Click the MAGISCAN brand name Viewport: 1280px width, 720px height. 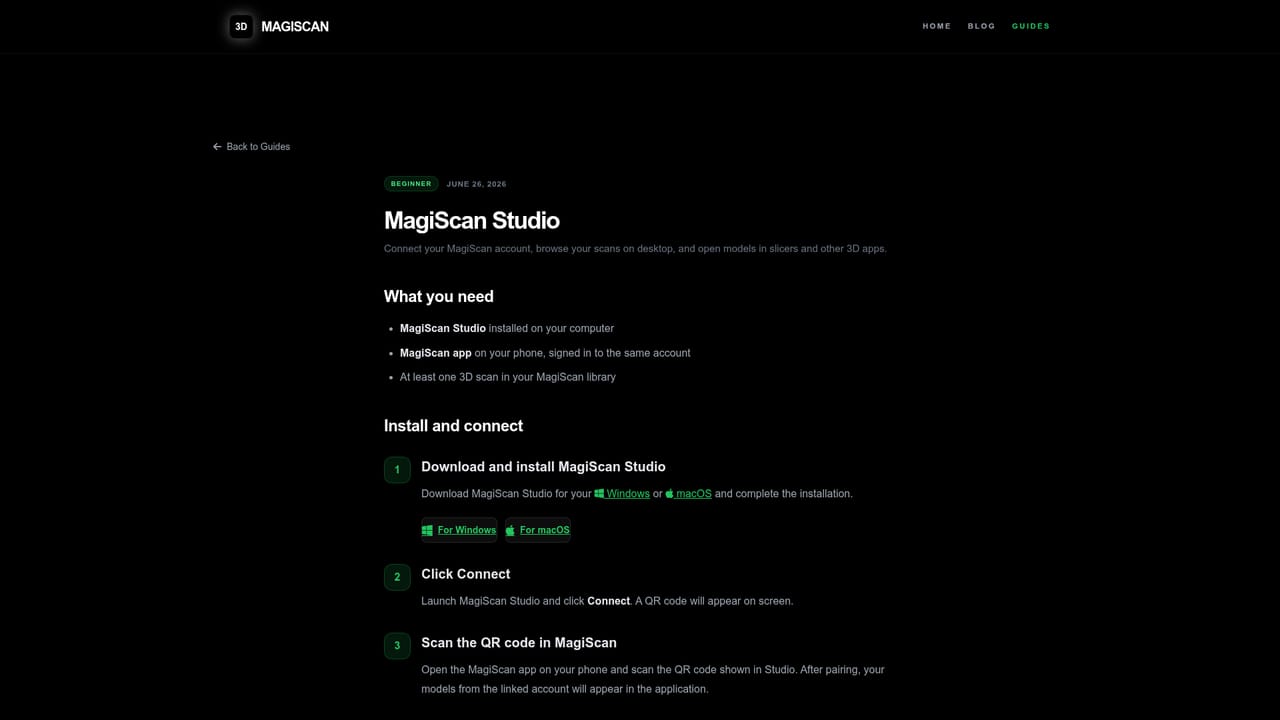coord(295,27)
